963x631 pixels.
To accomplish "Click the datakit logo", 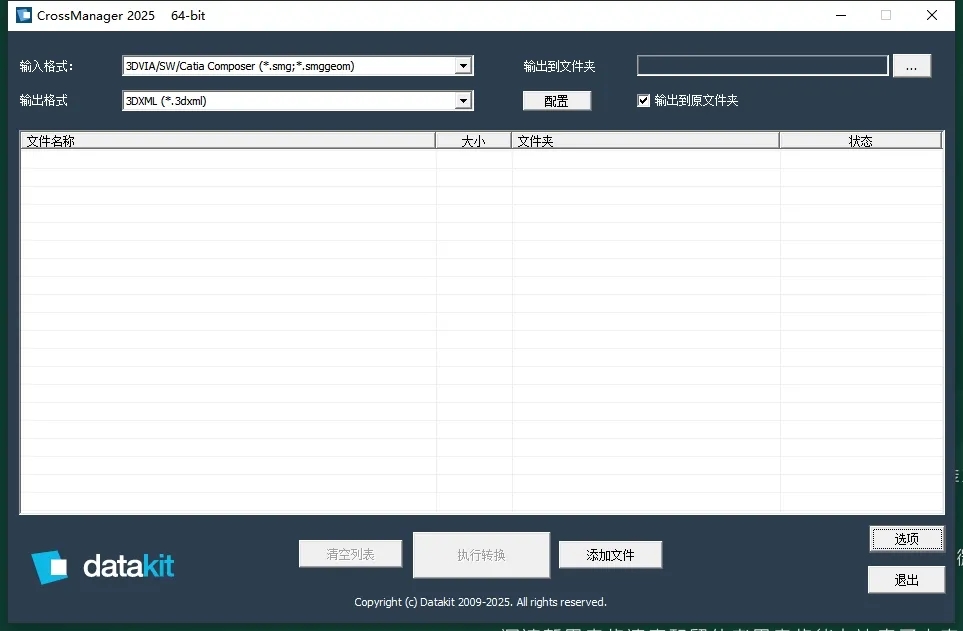I will coord(103,566).
